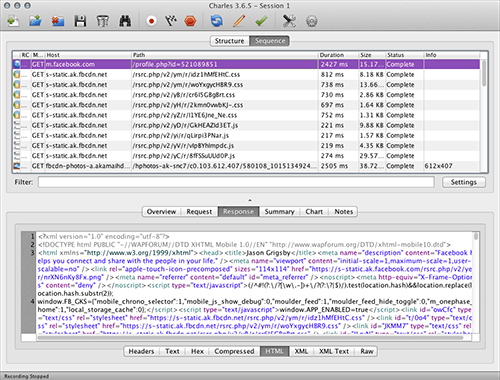Sort requests by Status column header

(405, 55)
